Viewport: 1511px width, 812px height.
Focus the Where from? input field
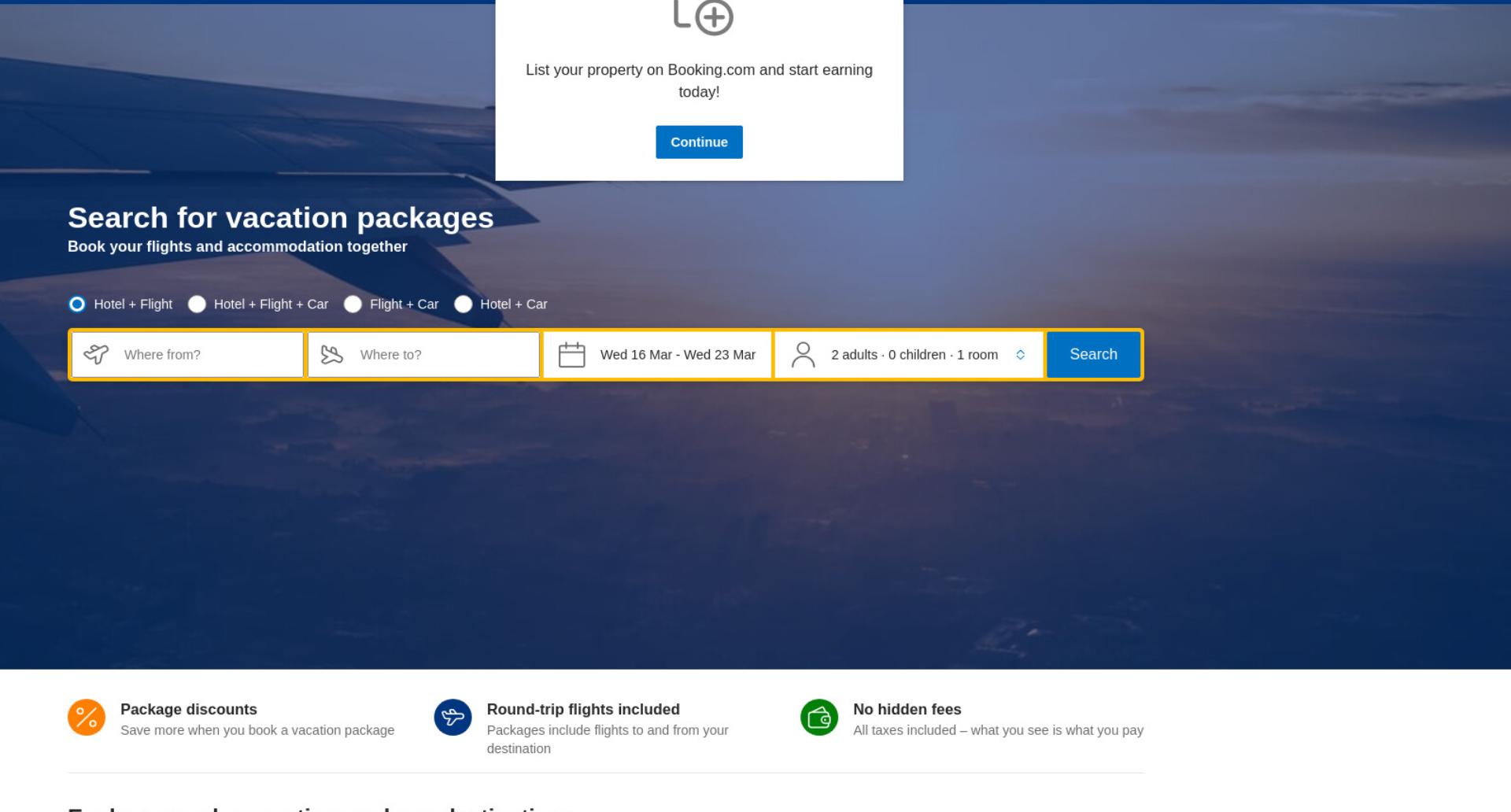[187, 355]
